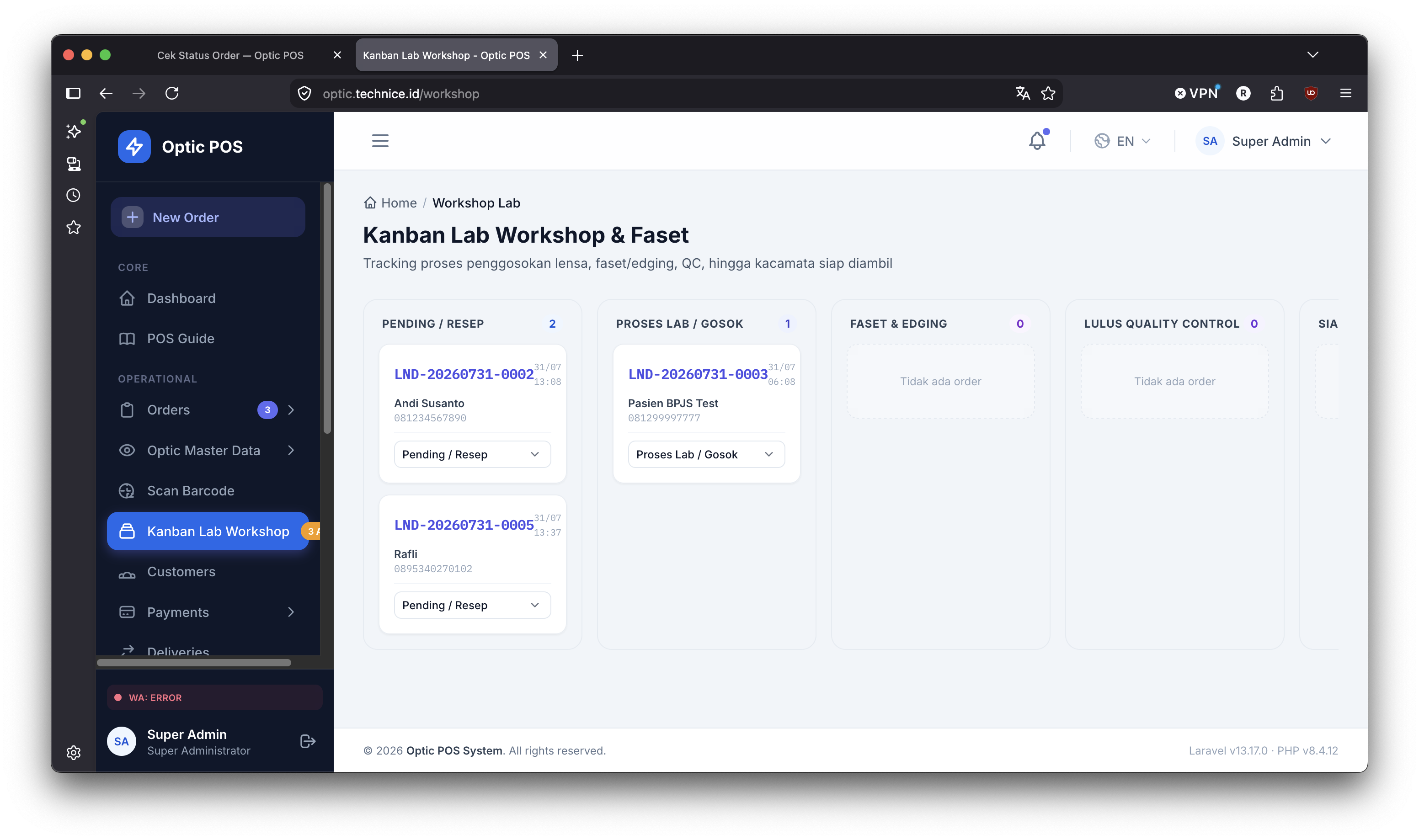Bookmark this page with star icon

coord(1048,93)
